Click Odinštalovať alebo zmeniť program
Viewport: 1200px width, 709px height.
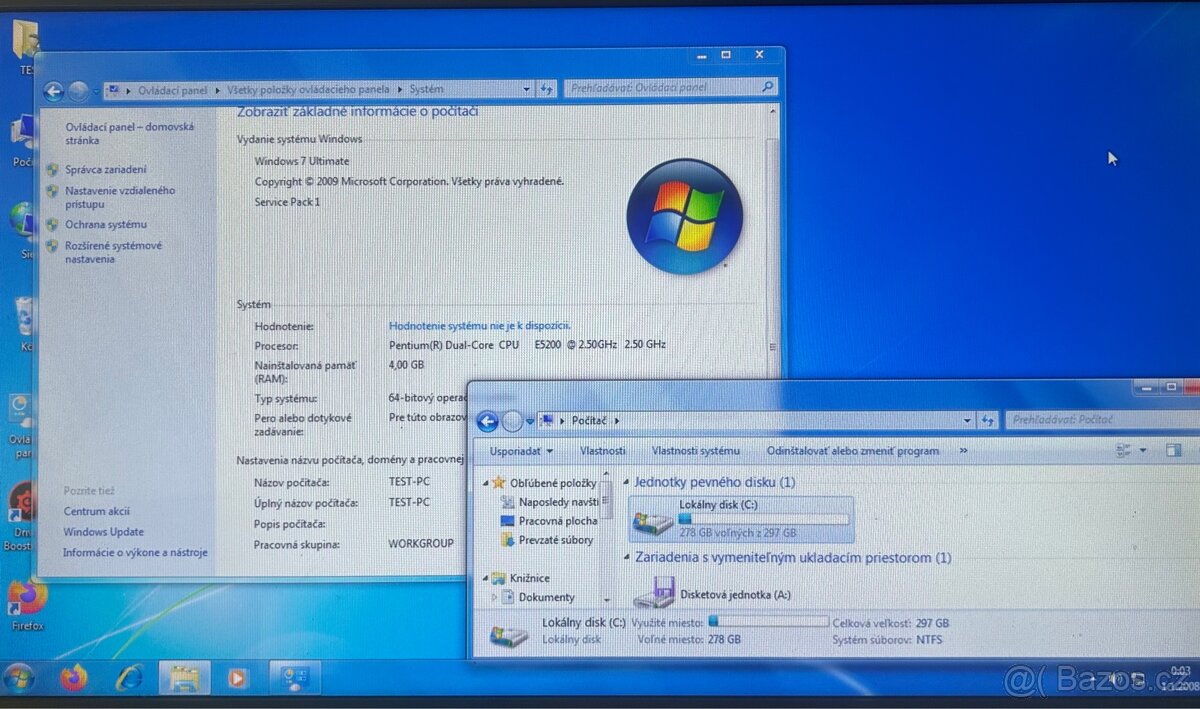pyautogui.click(x=853, y=451)
